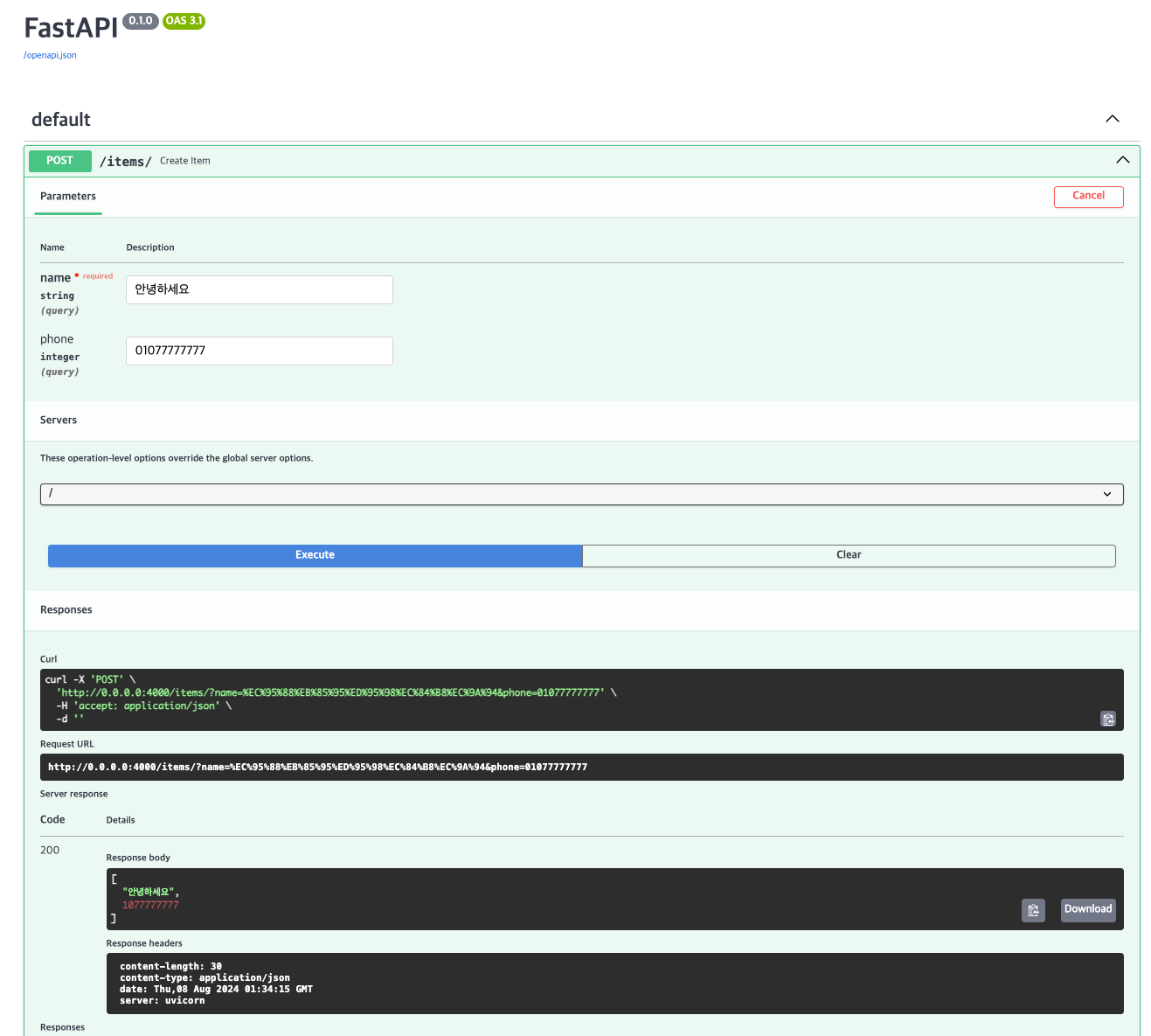Click the phone parameter label
The width and height of the screenshot is (1151, 1036).
tap(57, 339)
